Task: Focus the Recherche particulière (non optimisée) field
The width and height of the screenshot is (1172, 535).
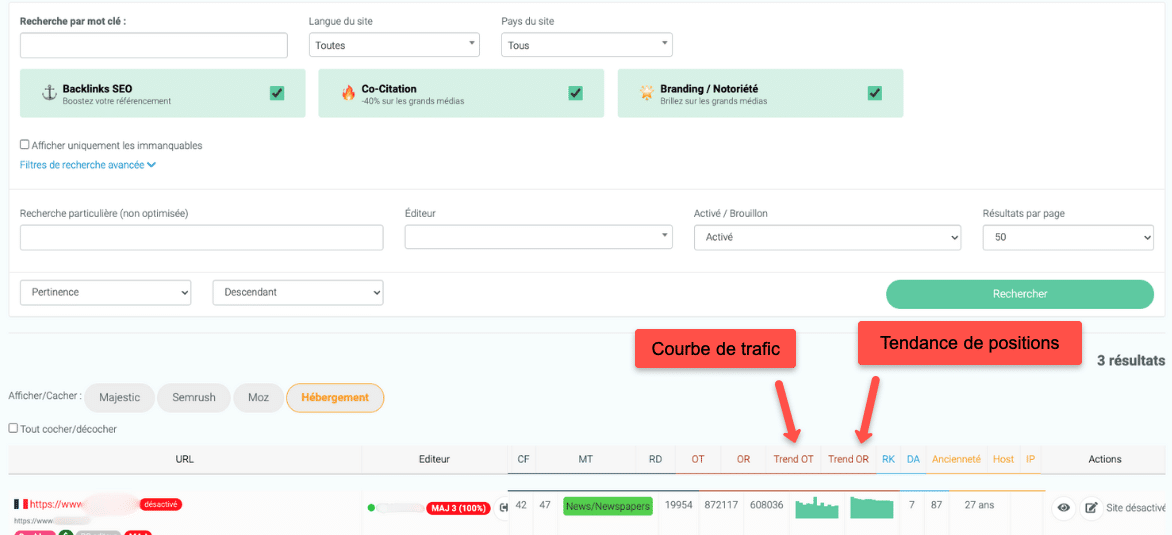Action: pyautogui.click(x=202, y=238)
